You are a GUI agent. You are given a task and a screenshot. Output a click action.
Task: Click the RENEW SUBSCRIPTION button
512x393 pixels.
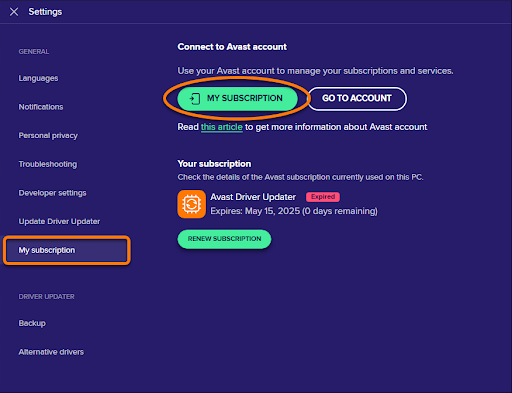point(224,239)
